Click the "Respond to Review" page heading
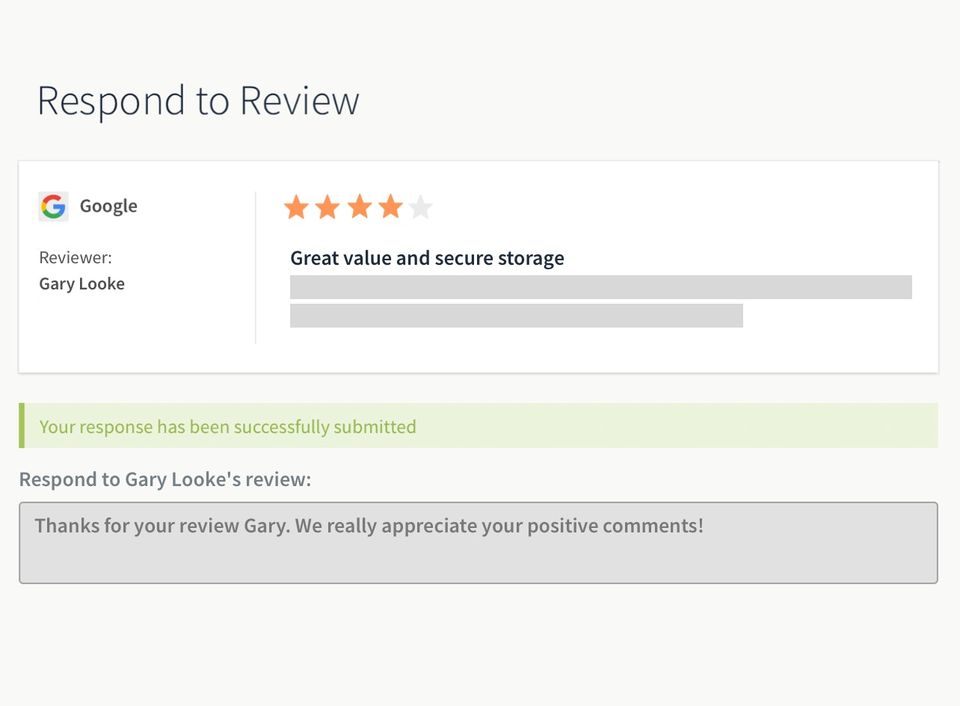Image resolution: width=960 pixels, height=706 pixels. tap(198, 101)
